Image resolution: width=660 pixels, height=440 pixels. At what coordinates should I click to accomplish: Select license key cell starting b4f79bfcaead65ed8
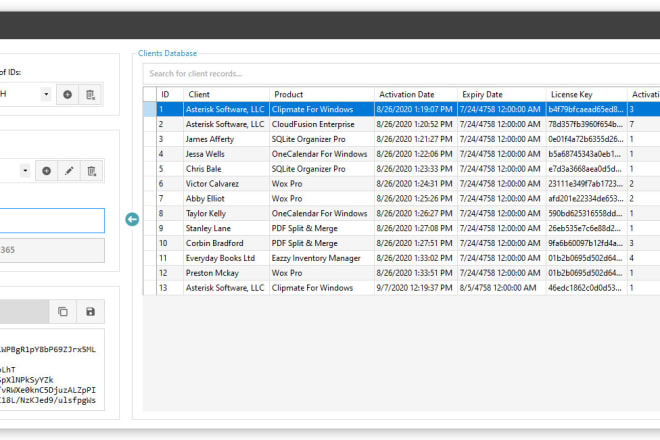coord(587,109)
